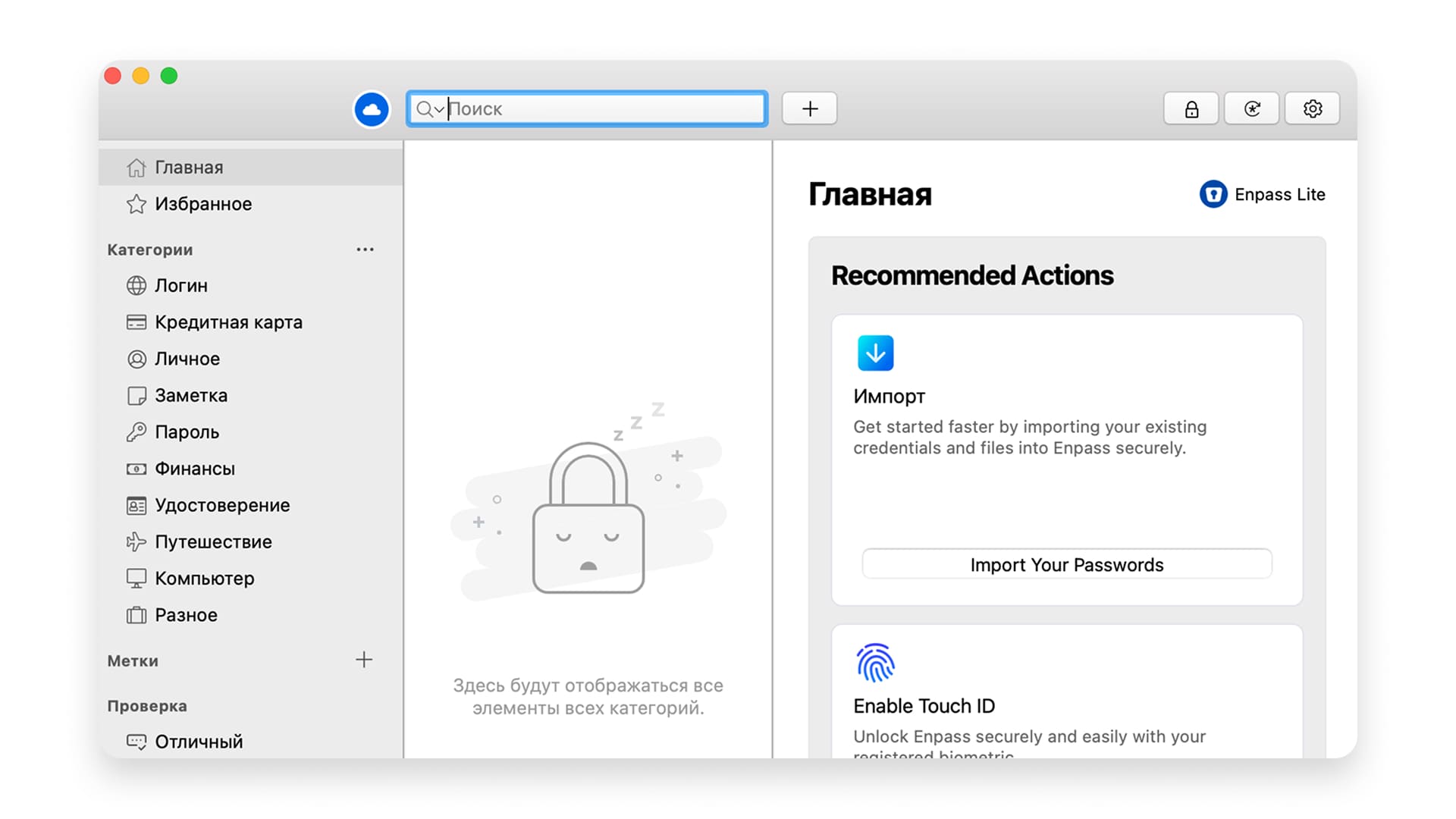Click the lock icon in toolbar
1456x819 pixels.
coord(1191,109)
